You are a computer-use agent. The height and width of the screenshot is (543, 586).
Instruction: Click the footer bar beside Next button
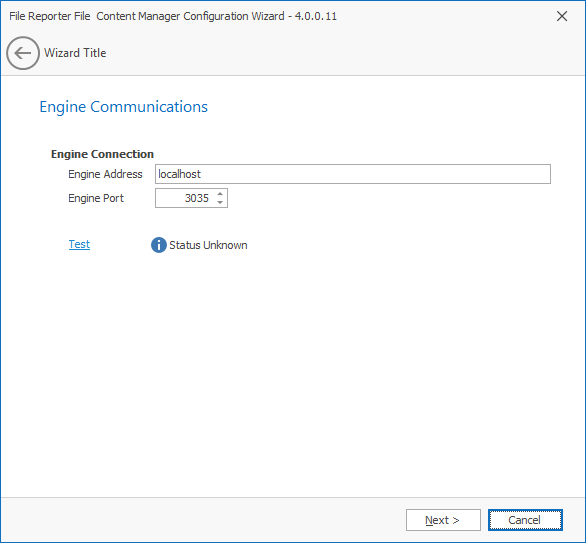point(203,520)
